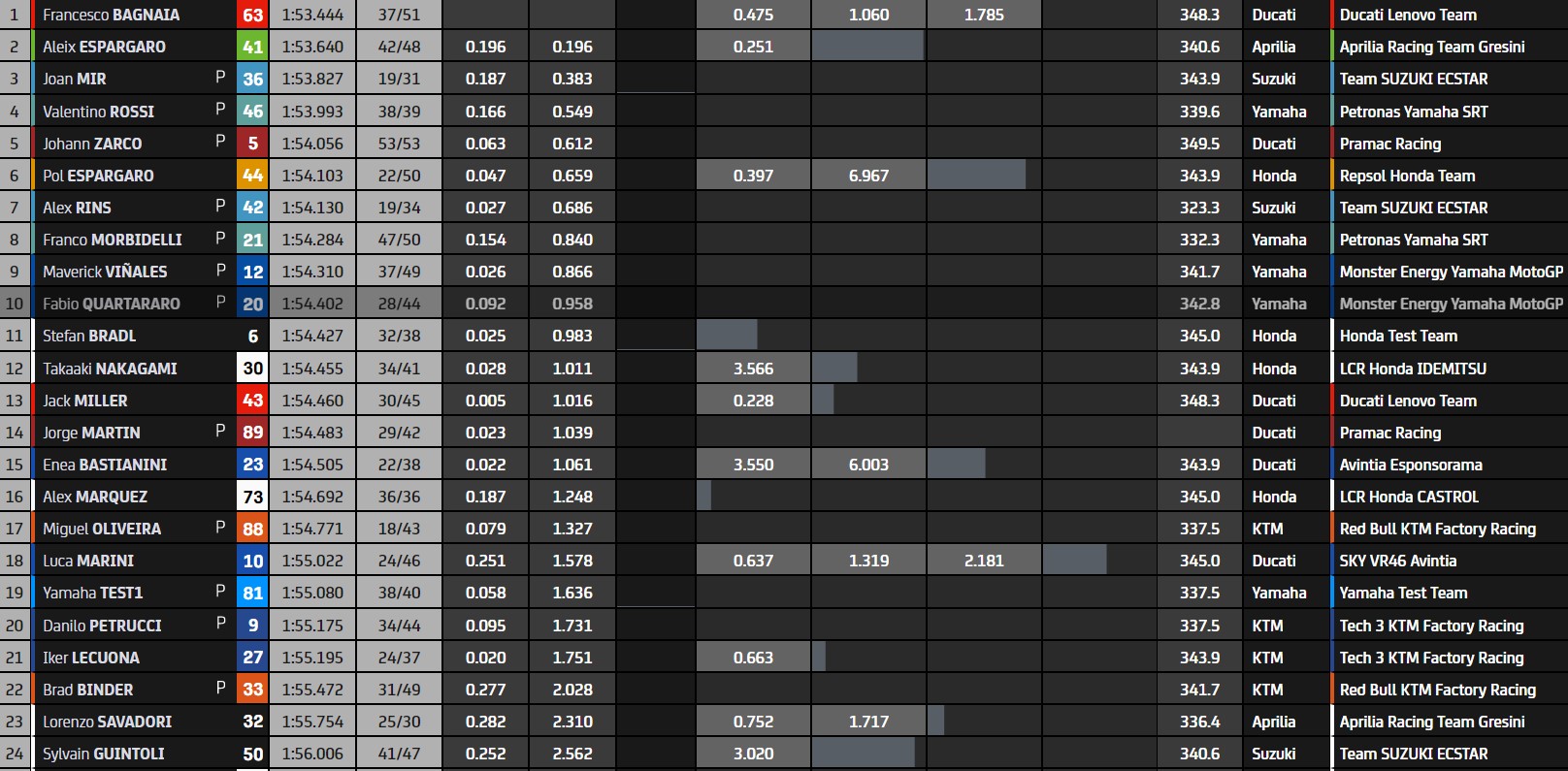Select rider name Takaaki NAKAGAMI
Viewport: 1568px width, 771px height.
coord(110,369)
